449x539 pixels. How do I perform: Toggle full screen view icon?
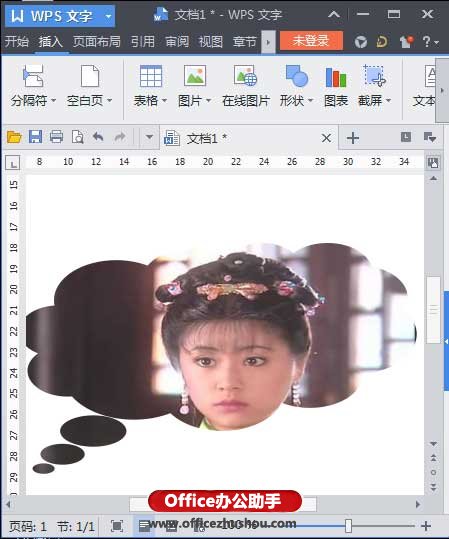[x=117, y=526]
